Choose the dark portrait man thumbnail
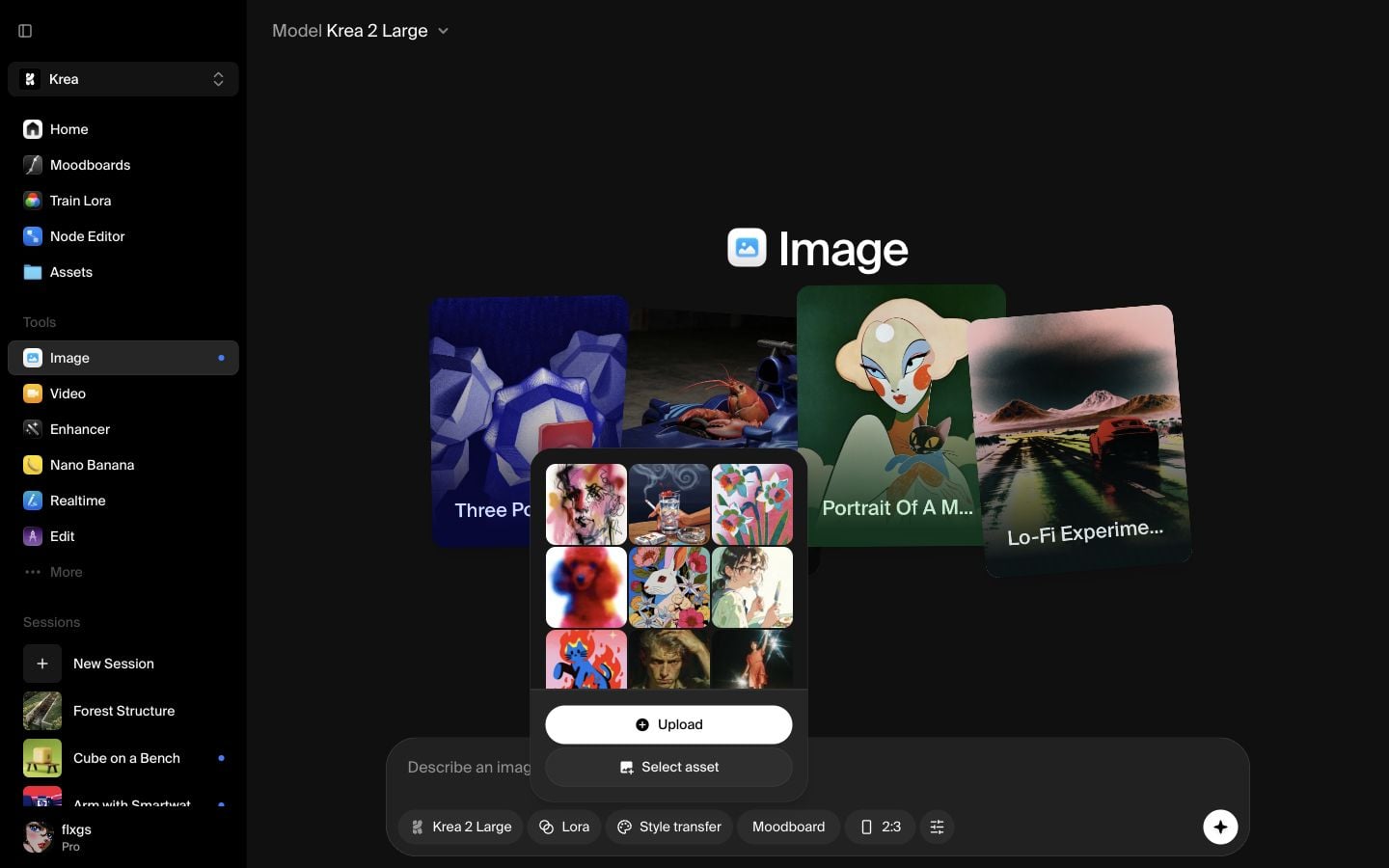The image size is (1389, 868). (x=669, y=659)
